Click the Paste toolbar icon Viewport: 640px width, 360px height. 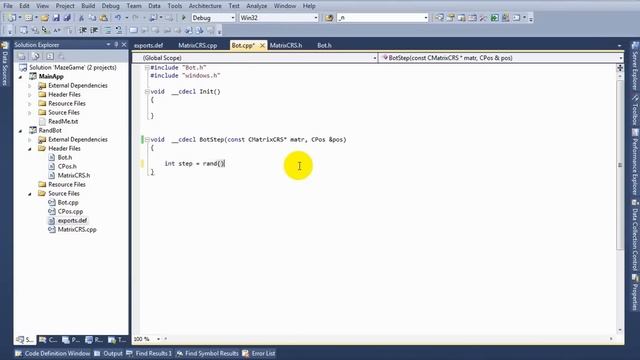[104, 18]
